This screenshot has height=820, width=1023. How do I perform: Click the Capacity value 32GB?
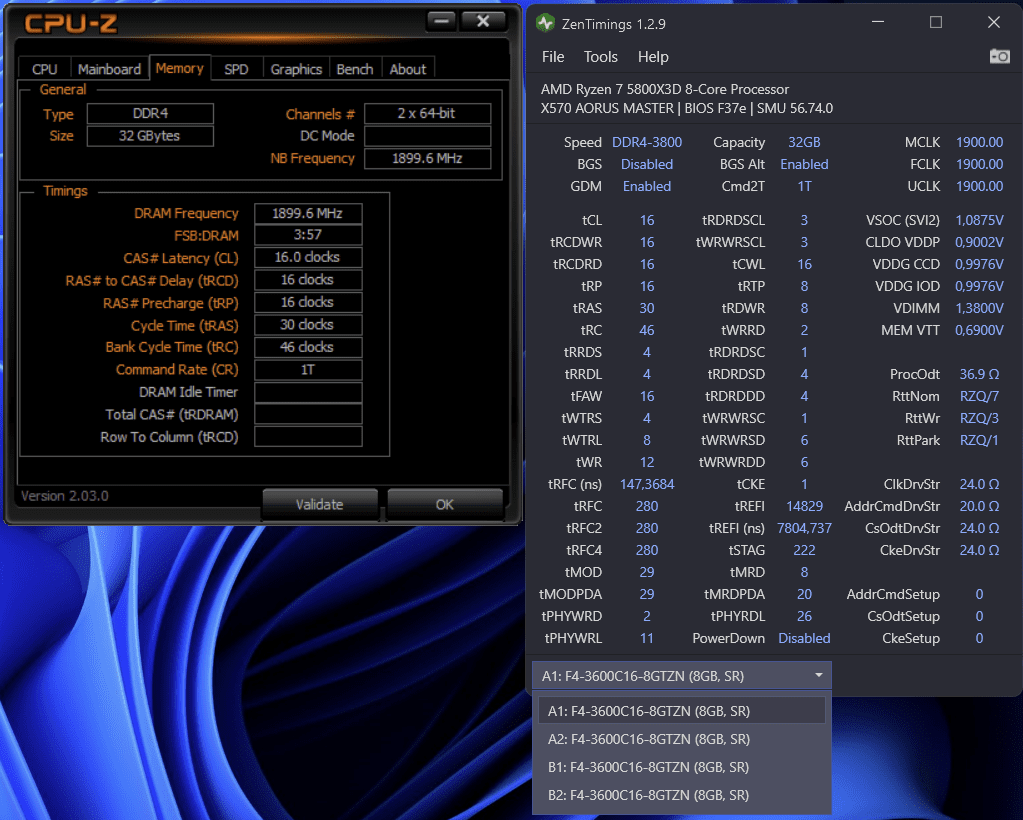(x=804, y=142)
